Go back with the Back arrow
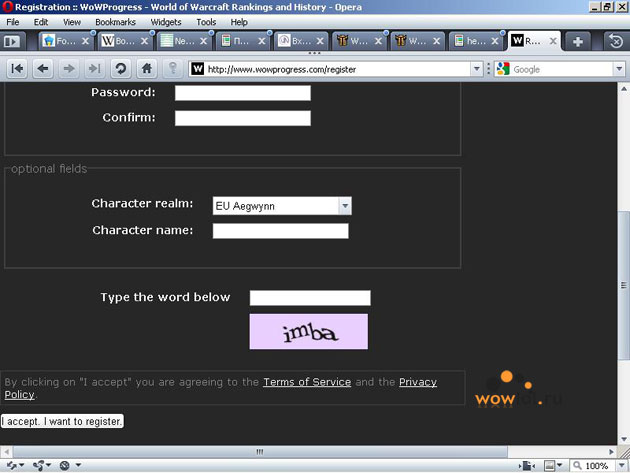630x473 pixels. tap(43, 69)
